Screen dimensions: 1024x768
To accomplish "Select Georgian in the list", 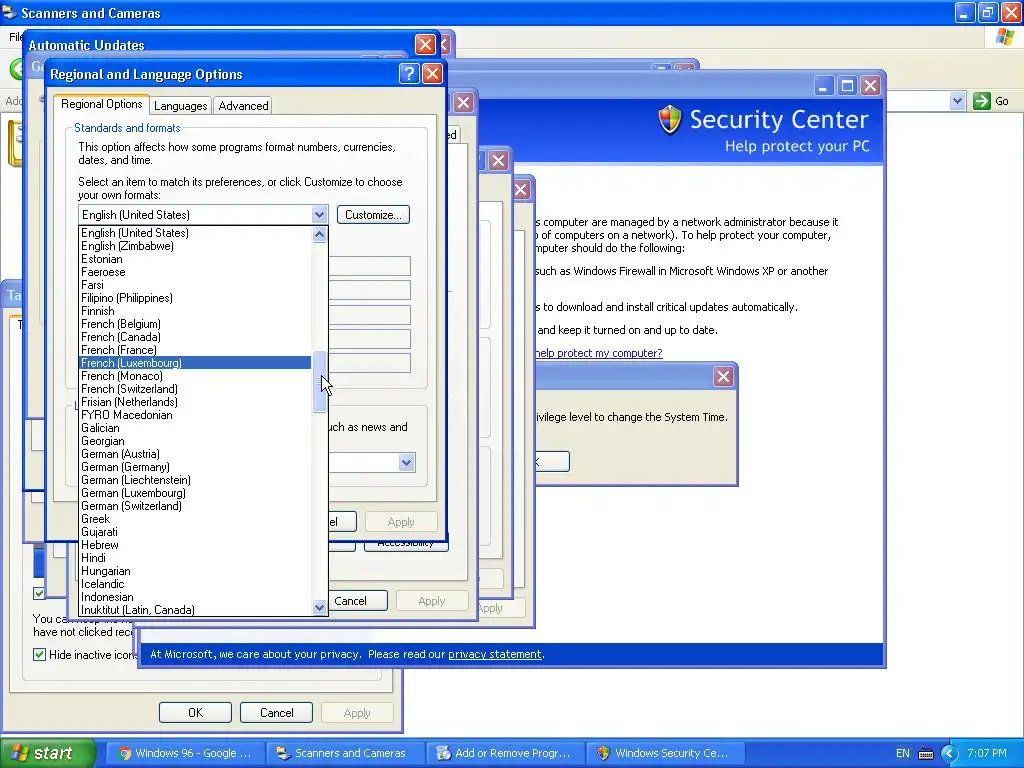I will 195,441.
